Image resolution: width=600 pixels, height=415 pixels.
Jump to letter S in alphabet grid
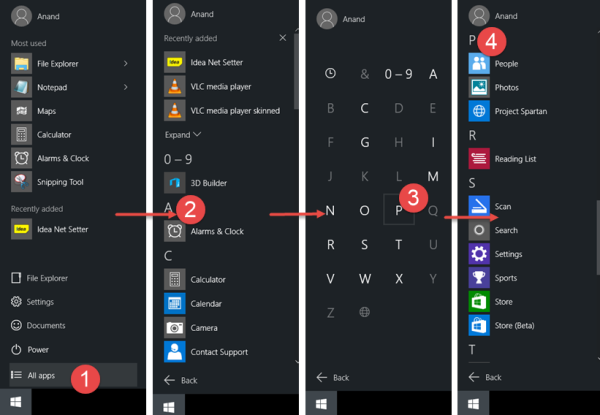tap(365, 244)
